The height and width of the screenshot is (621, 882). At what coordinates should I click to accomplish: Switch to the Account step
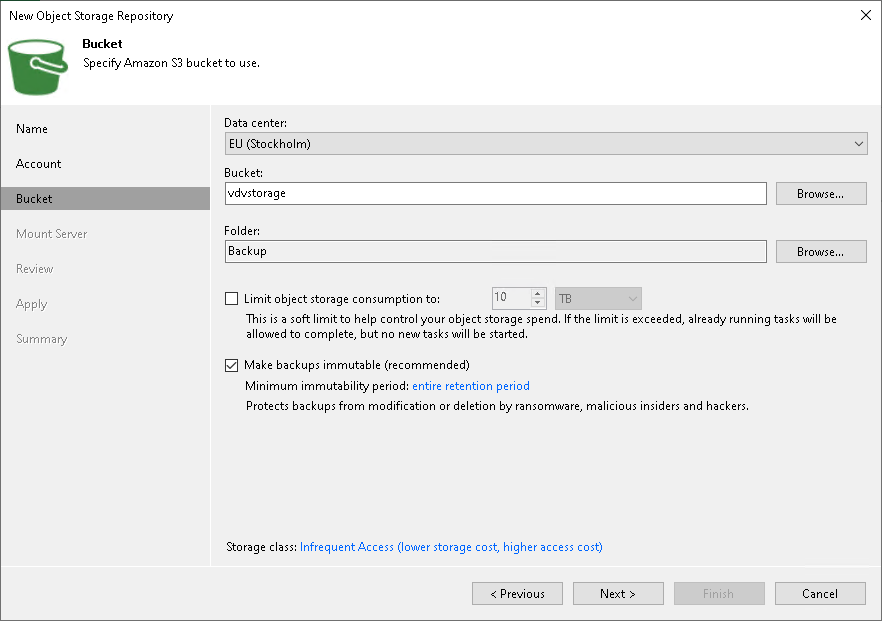point(38,163)
